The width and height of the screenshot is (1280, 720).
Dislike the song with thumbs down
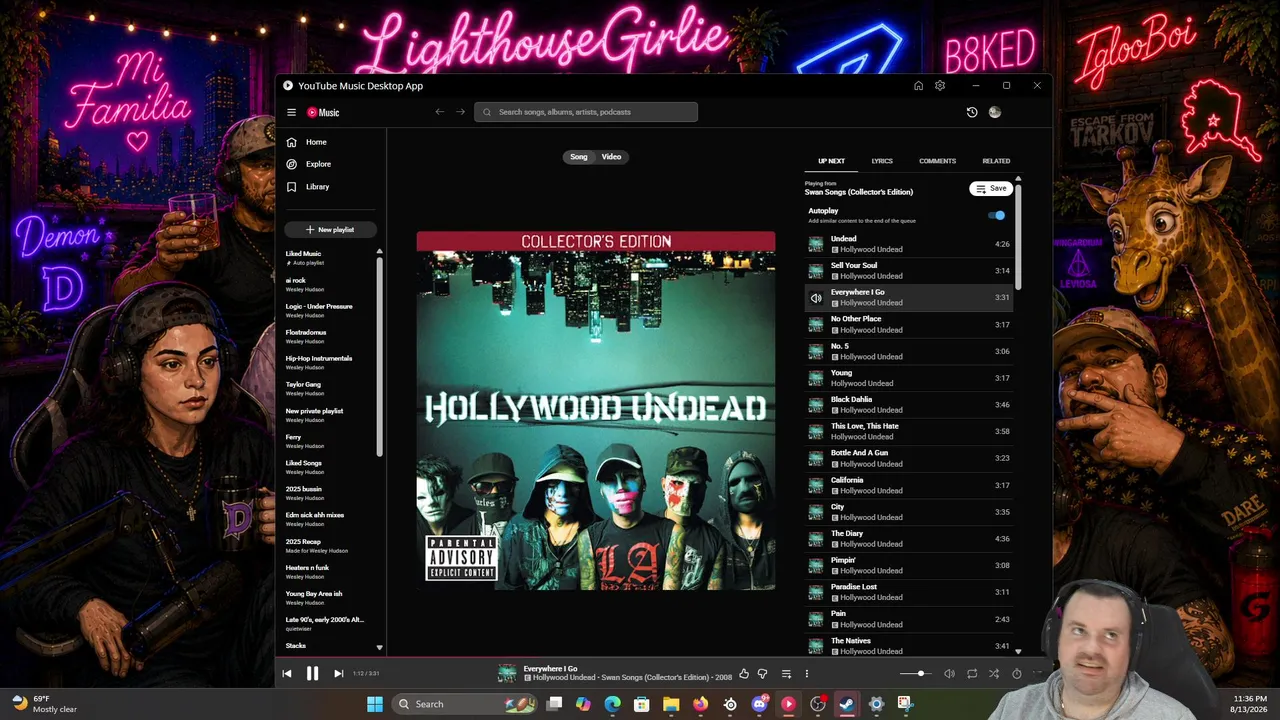(762, 674)
